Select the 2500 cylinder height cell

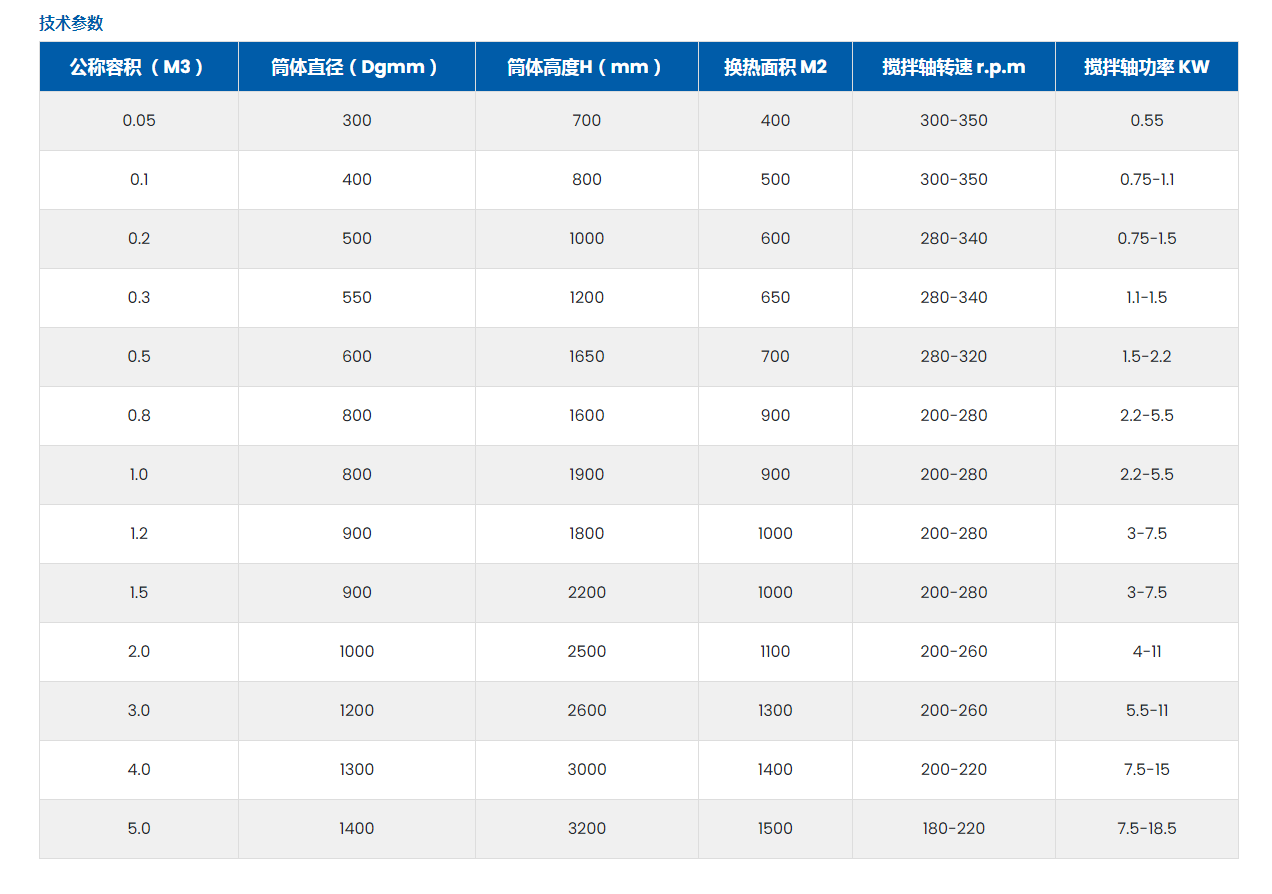pyautogui.click(x=587, y=651)
